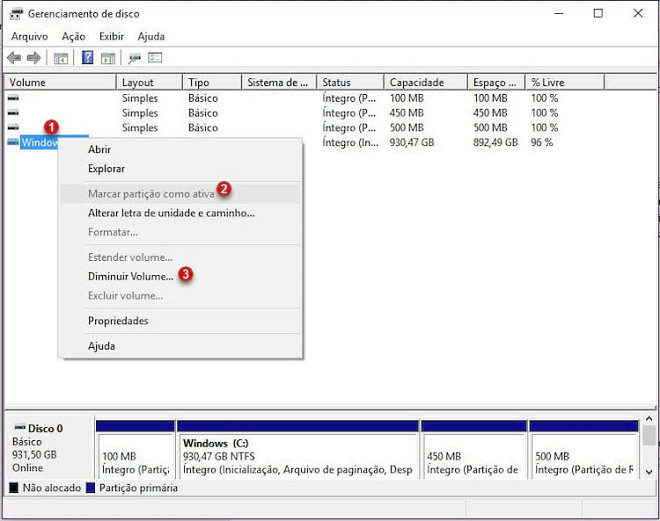Click the Windows volume drive icon
This screenshot has width=660, height=521.
pos(13,142)
